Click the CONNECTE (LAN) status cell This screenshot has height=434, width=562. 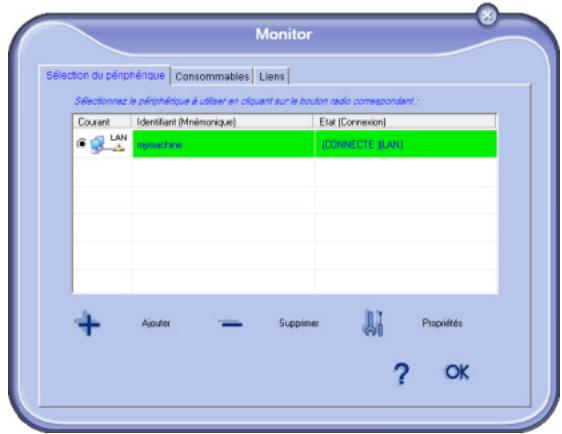[x=406, y=144]
